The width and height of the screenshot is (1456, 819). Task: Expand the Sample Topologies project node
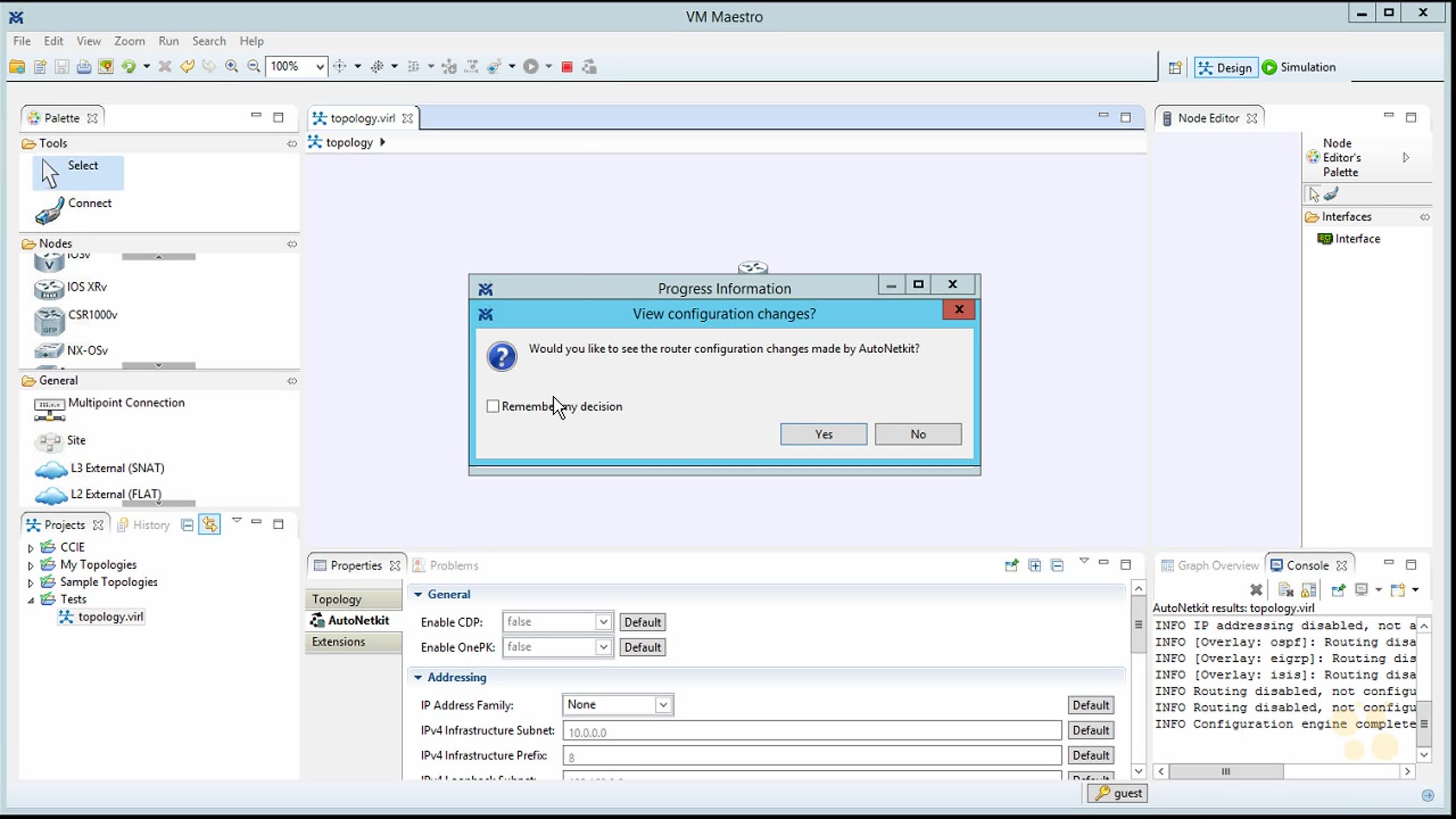[x=31, y=582]
